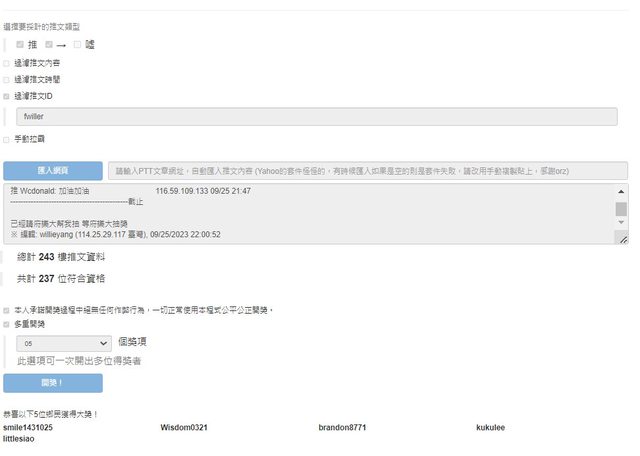
Task: Click the PTT article URL input field
Action: [x=367, y=171]
